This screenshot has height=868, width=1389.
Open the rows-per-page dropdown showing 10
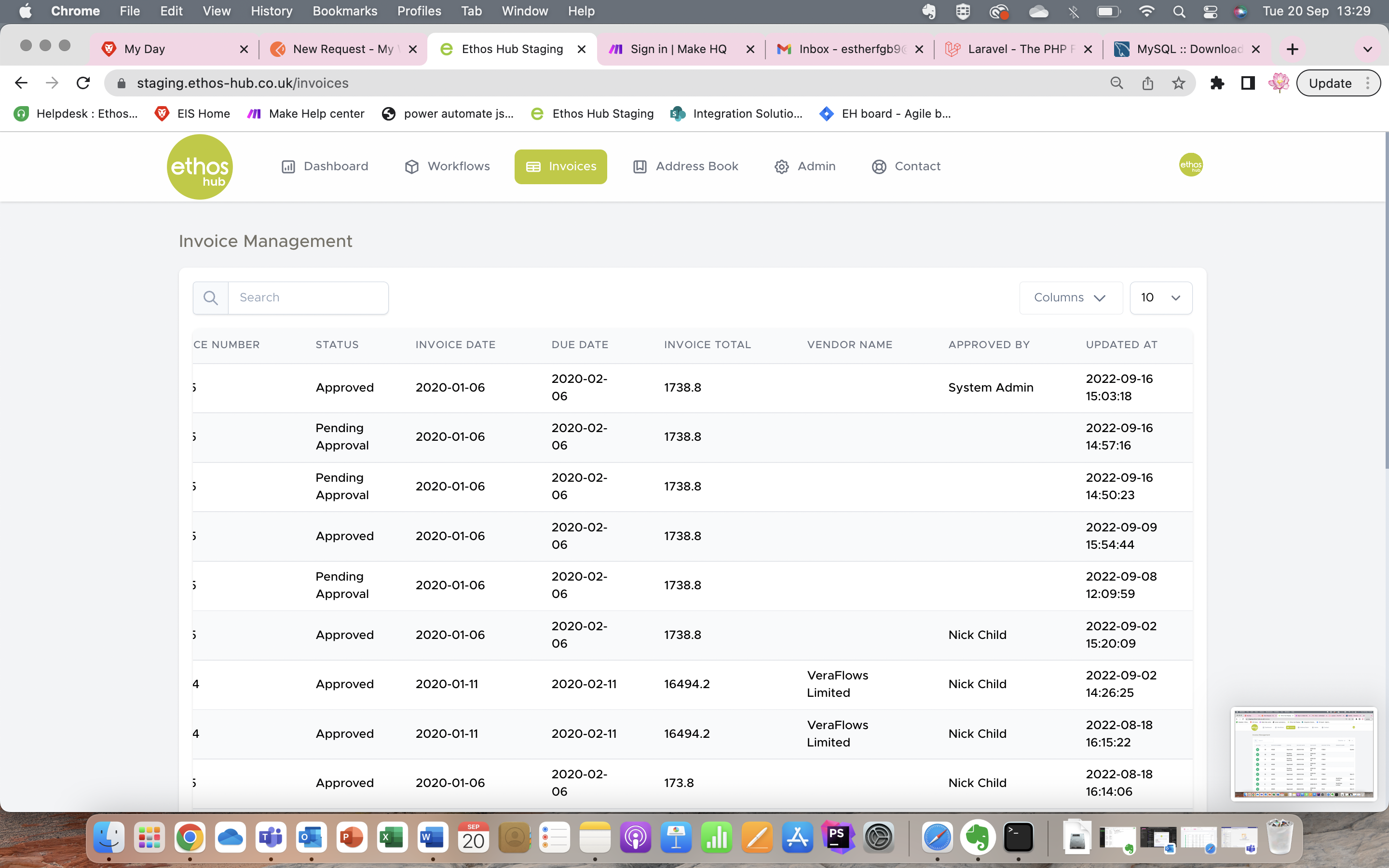click(x=1160, y=298)
